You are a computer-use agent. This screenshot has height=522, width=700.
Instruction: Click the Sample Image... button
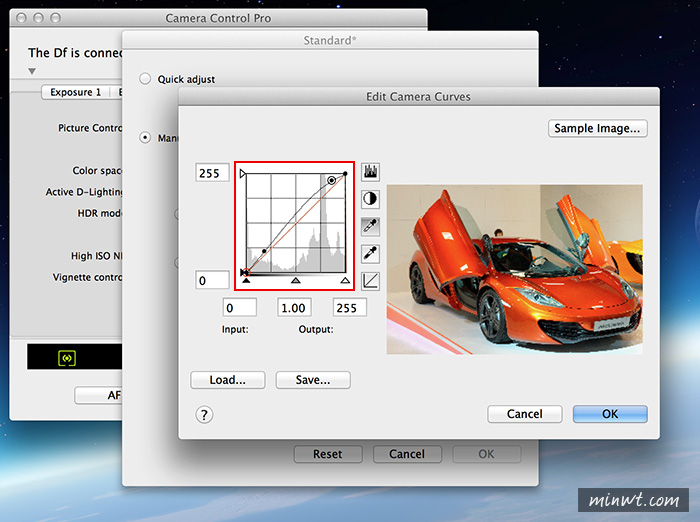coord(597,128)
